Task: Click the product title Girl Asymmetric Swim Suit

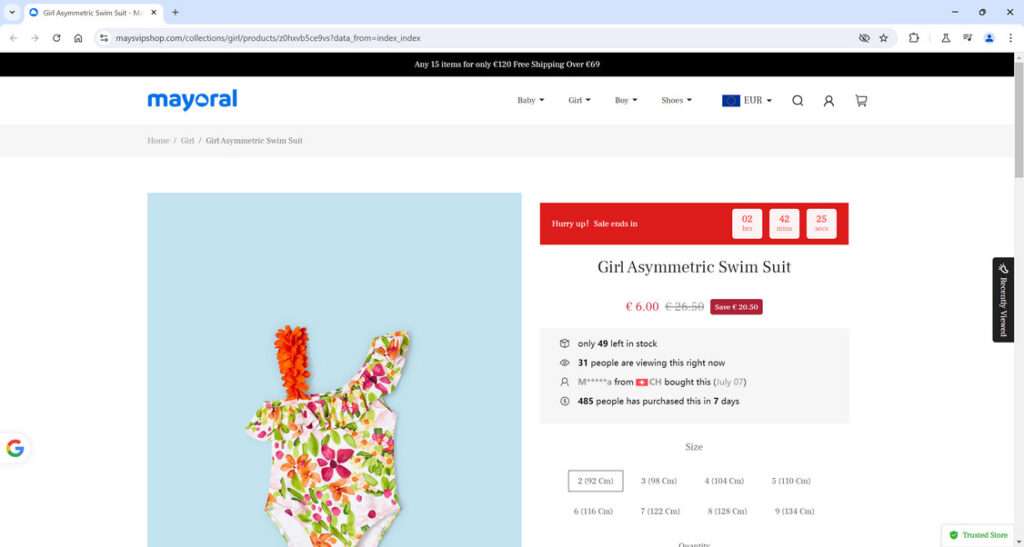Action: (x=694, y=267)
